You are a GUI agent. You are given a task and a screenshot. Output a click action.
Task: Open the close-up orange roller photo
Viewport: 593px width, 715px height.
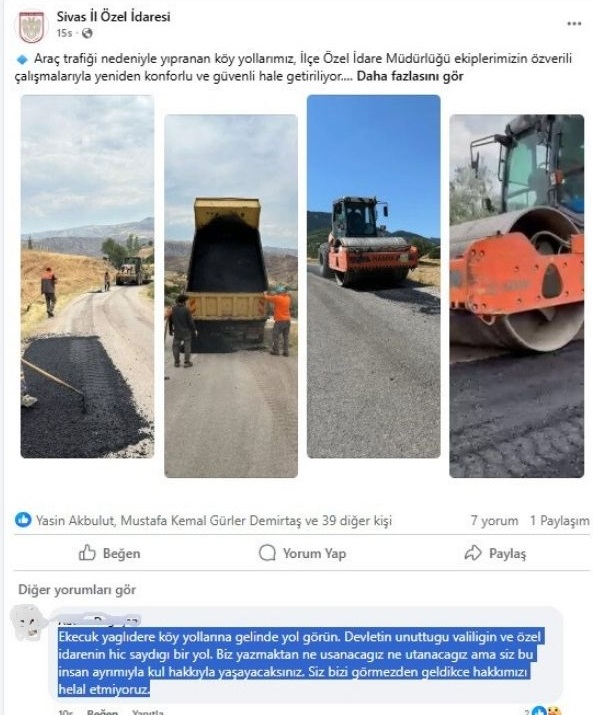click(x=517, y=296)
